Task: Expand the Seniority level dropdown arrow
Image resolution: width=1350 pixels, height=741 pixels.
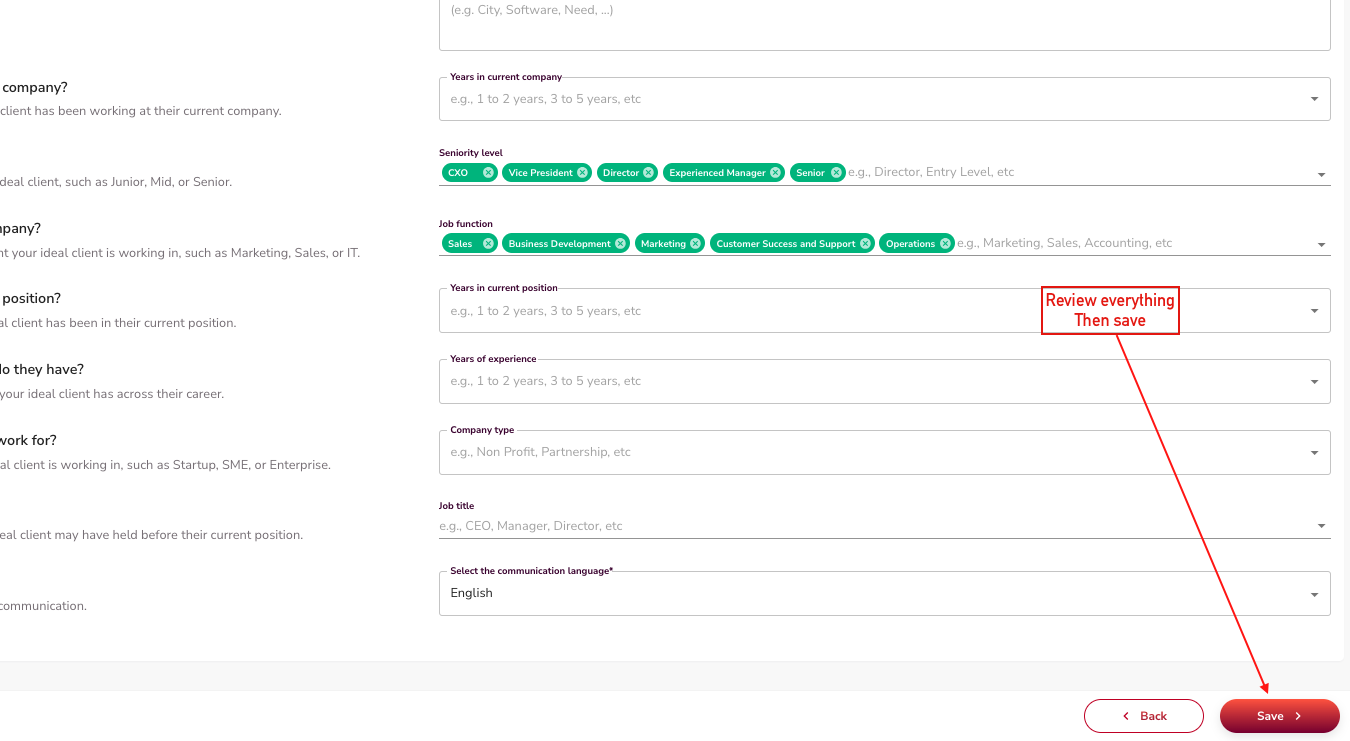Action: (1321, 175)
